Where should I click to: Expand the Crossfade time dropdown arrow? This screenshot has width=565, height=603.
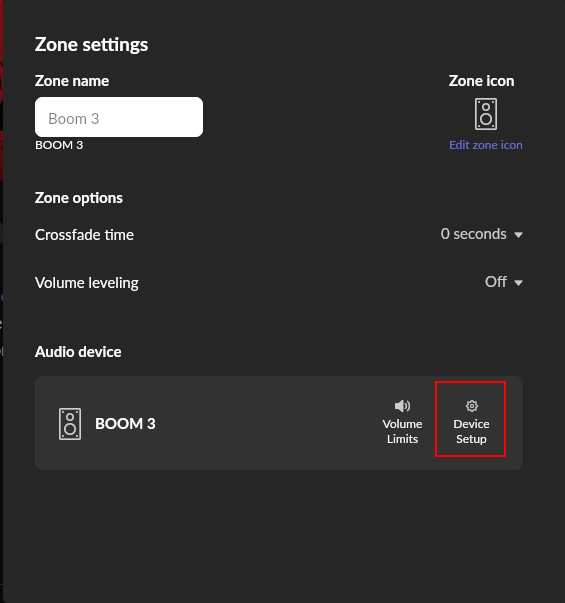(x=518, y=235)
